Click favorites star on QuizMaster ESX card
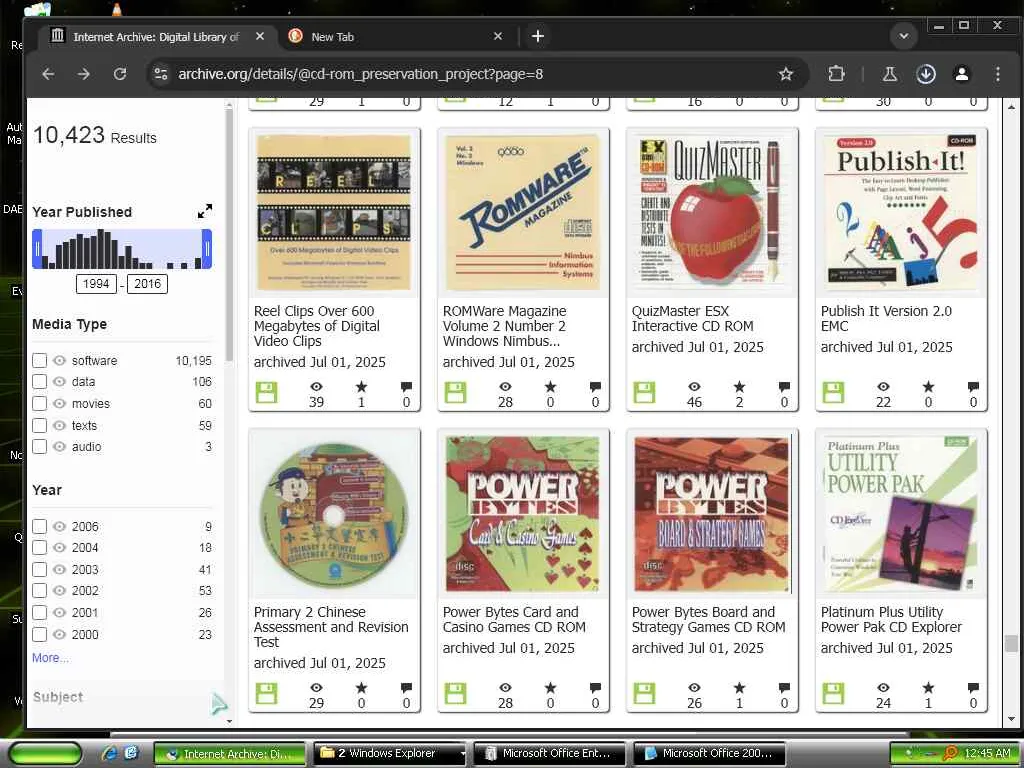 739,387
